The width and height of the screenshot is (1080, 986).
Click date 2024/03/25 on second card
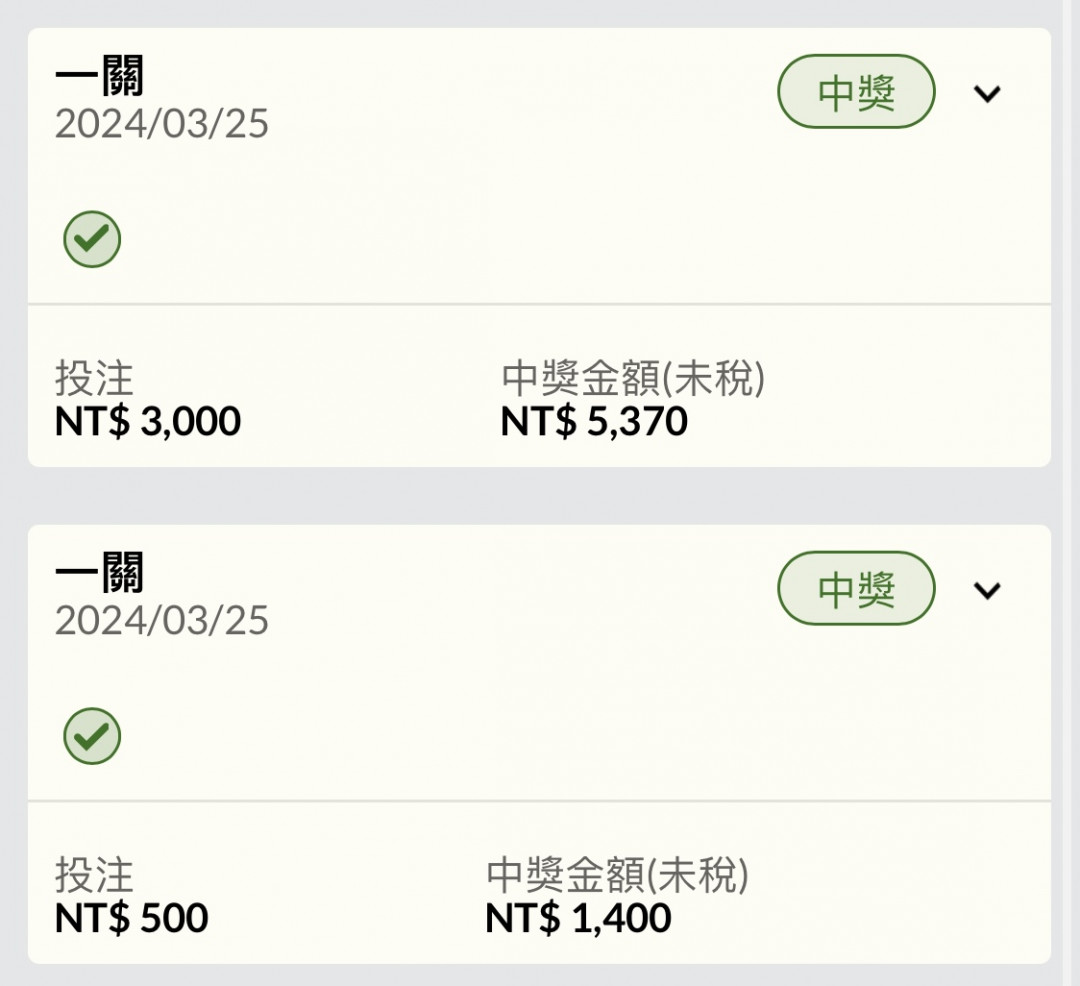(162, 620)
